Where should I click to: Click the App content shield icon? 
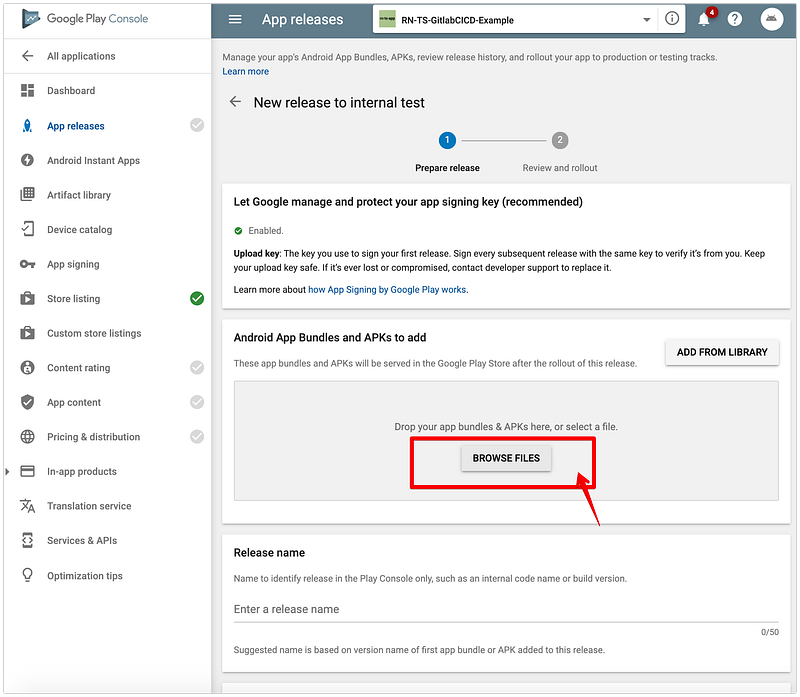pyautogui.click(x=28, y=402)
